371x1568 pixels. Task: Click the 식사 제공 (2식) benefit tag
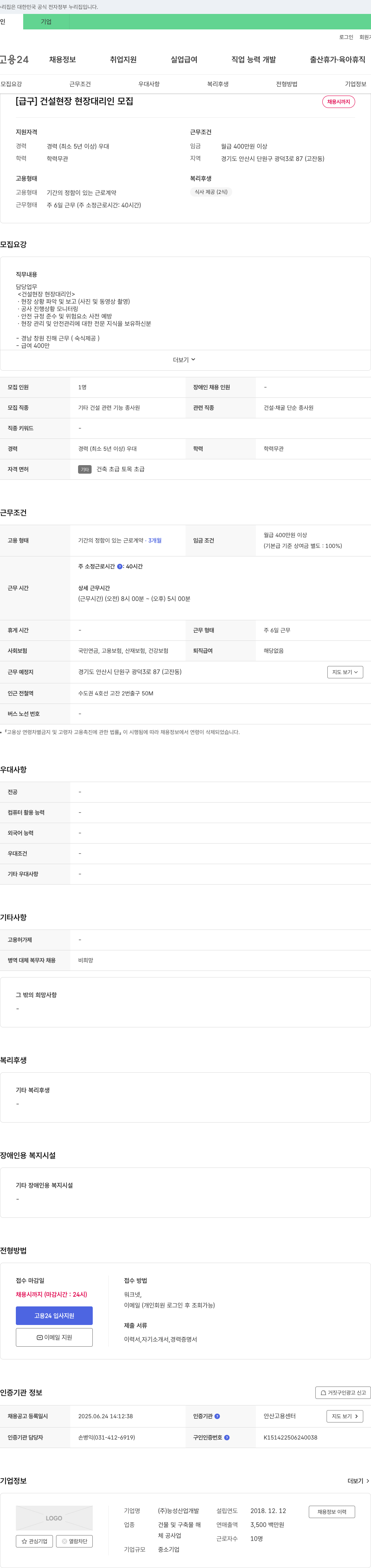pos(211,192)
